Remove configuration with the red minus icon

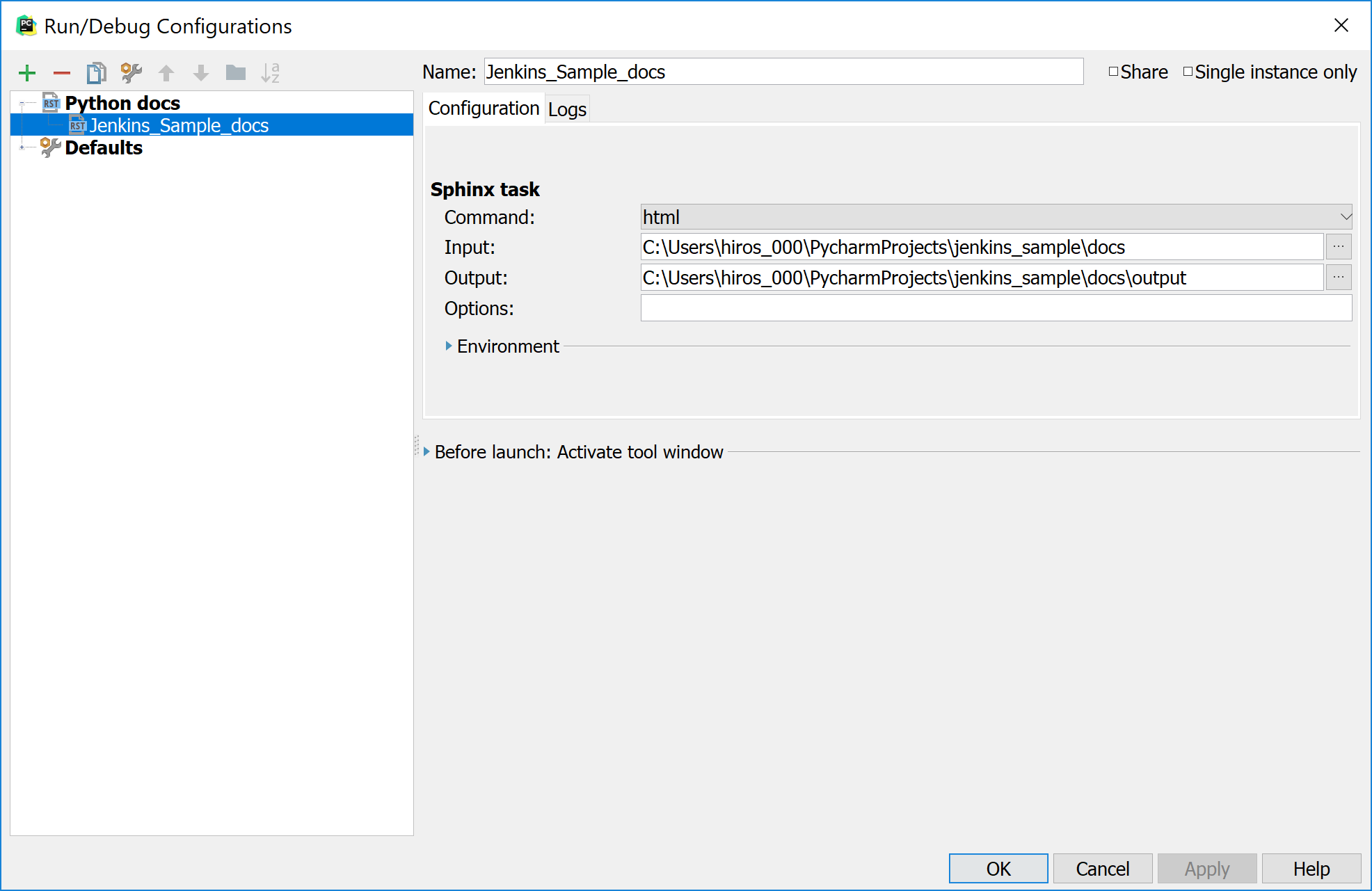click(x=62, y=72)
